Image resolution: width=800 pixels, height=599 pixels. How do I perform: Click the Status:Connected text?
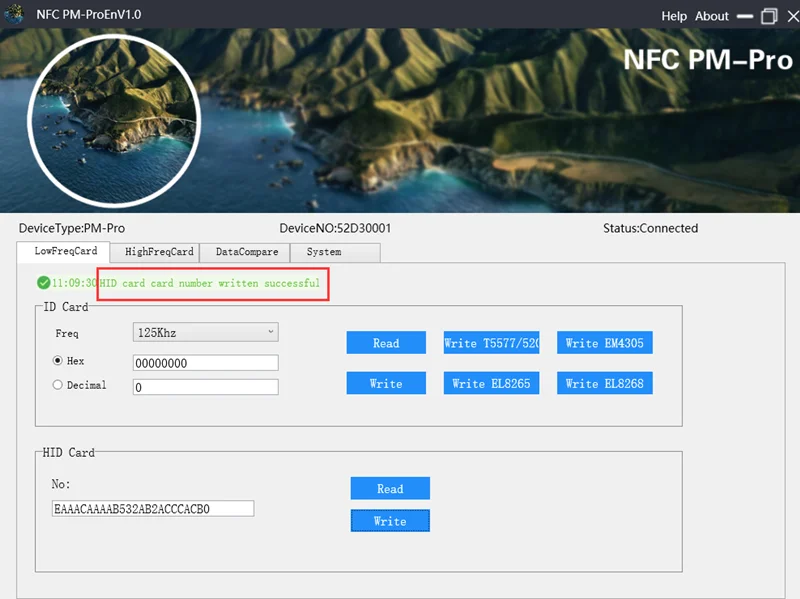[x=651, y=228]
